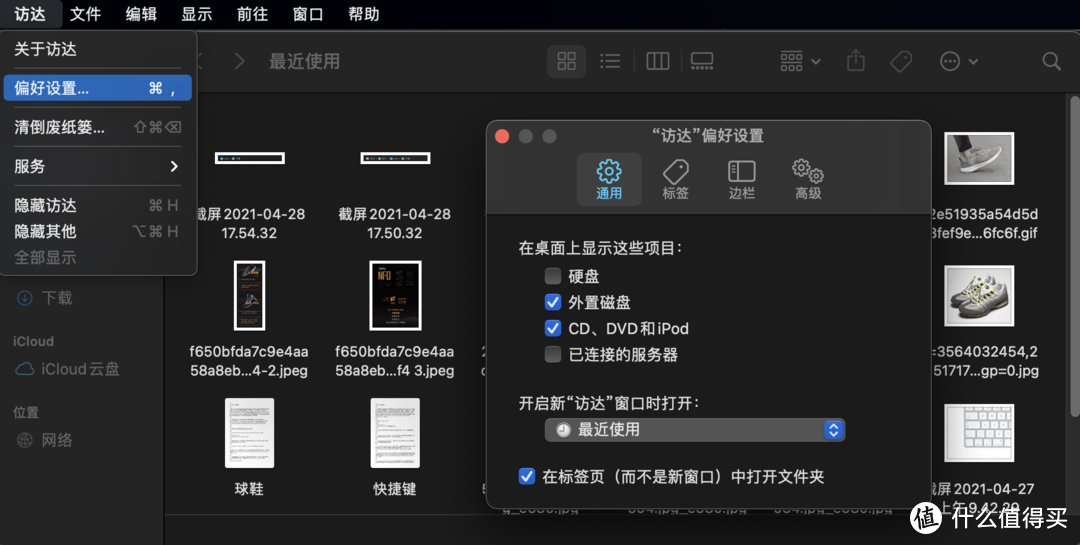Open the 最近使用 new window dropdown
This screenshot has height=545, width=1080.
[694, 429]
